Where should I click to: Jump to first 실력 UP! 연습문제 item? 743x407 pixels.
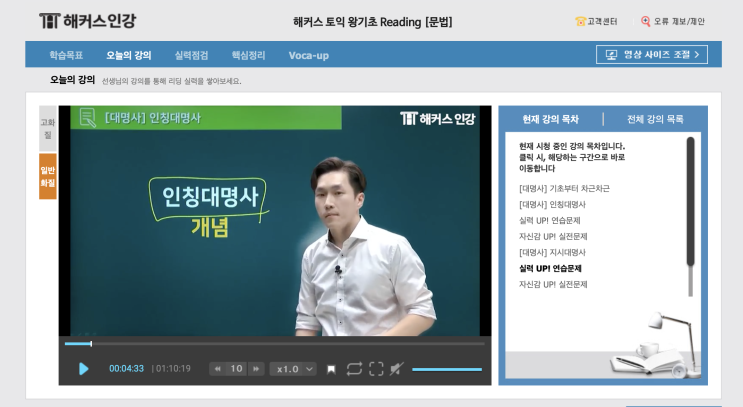(550, 220)
